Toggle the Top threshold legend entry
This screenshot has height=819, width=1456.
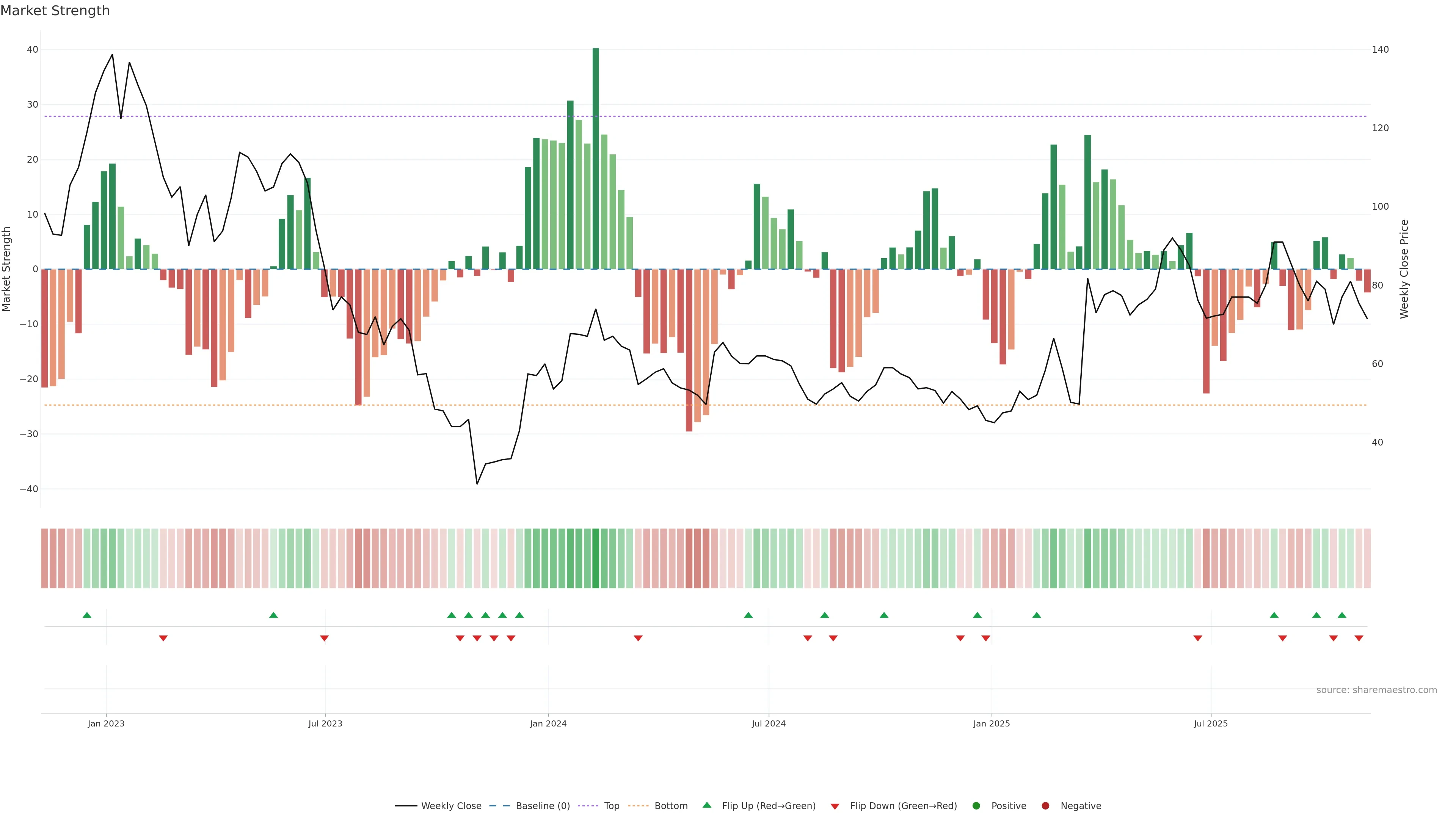[x=611, y=806]
